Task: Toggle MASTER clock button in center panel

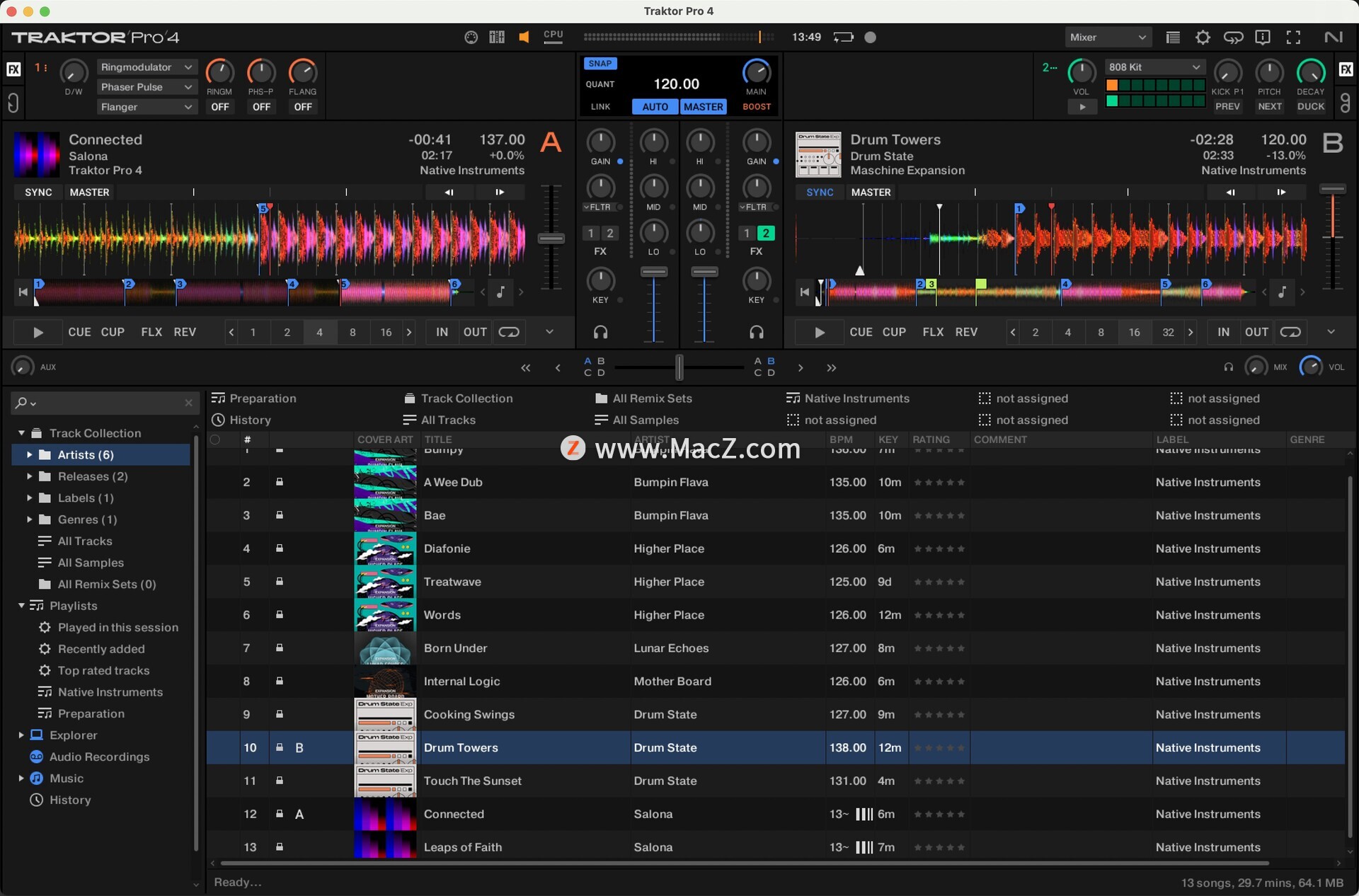Action: tap(703, 107)
